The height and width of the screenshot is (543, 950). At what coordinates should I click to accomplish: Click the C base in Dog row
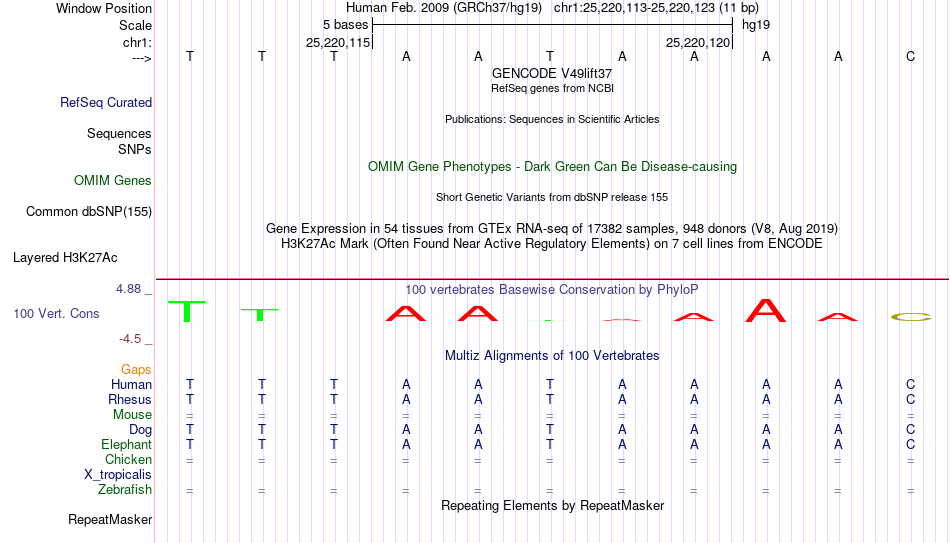pyautogui.click(x=911, y=430)
